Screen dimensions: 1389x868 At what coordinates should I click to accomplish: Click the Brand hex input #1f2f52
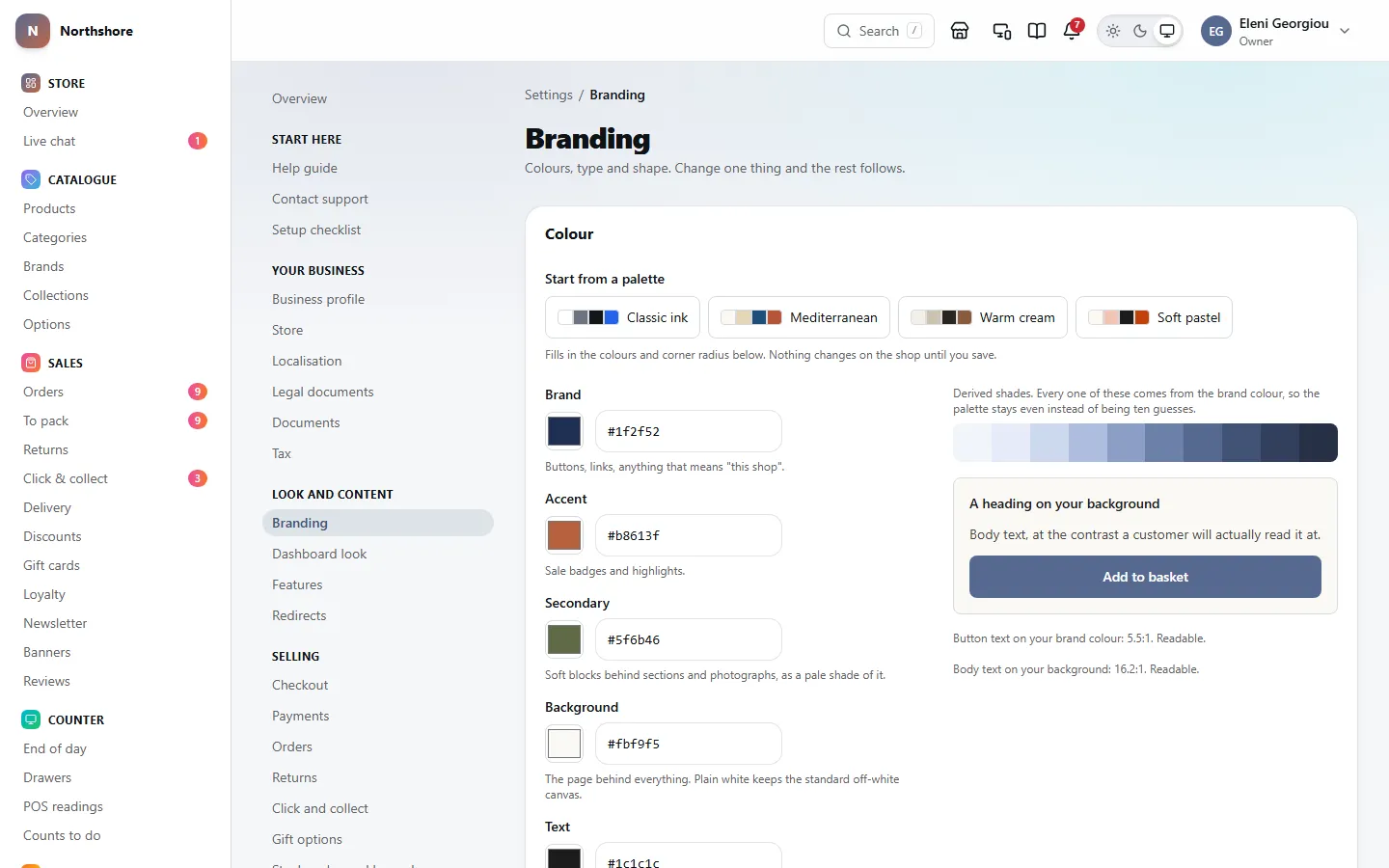pyautogui.click(x=689, y=431)
